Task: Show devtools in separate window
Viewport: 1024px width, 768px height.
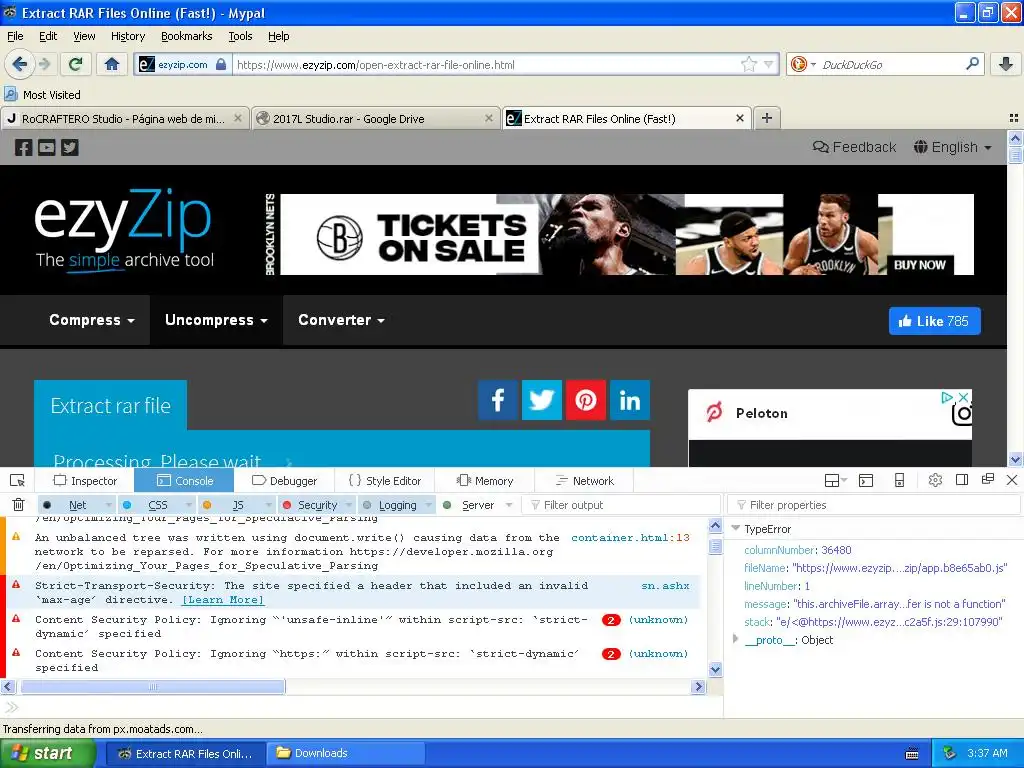Action: point(987,479)
